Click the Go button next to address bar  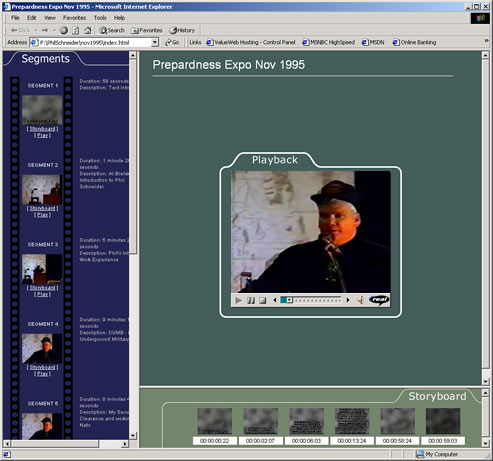172,42
